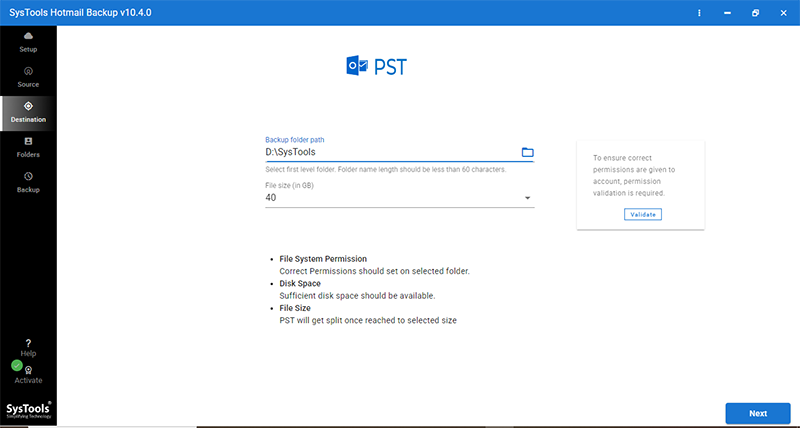Screen dimensions: 800x428
Task: Open Help from the sidebar
Action: coord(28,348)
